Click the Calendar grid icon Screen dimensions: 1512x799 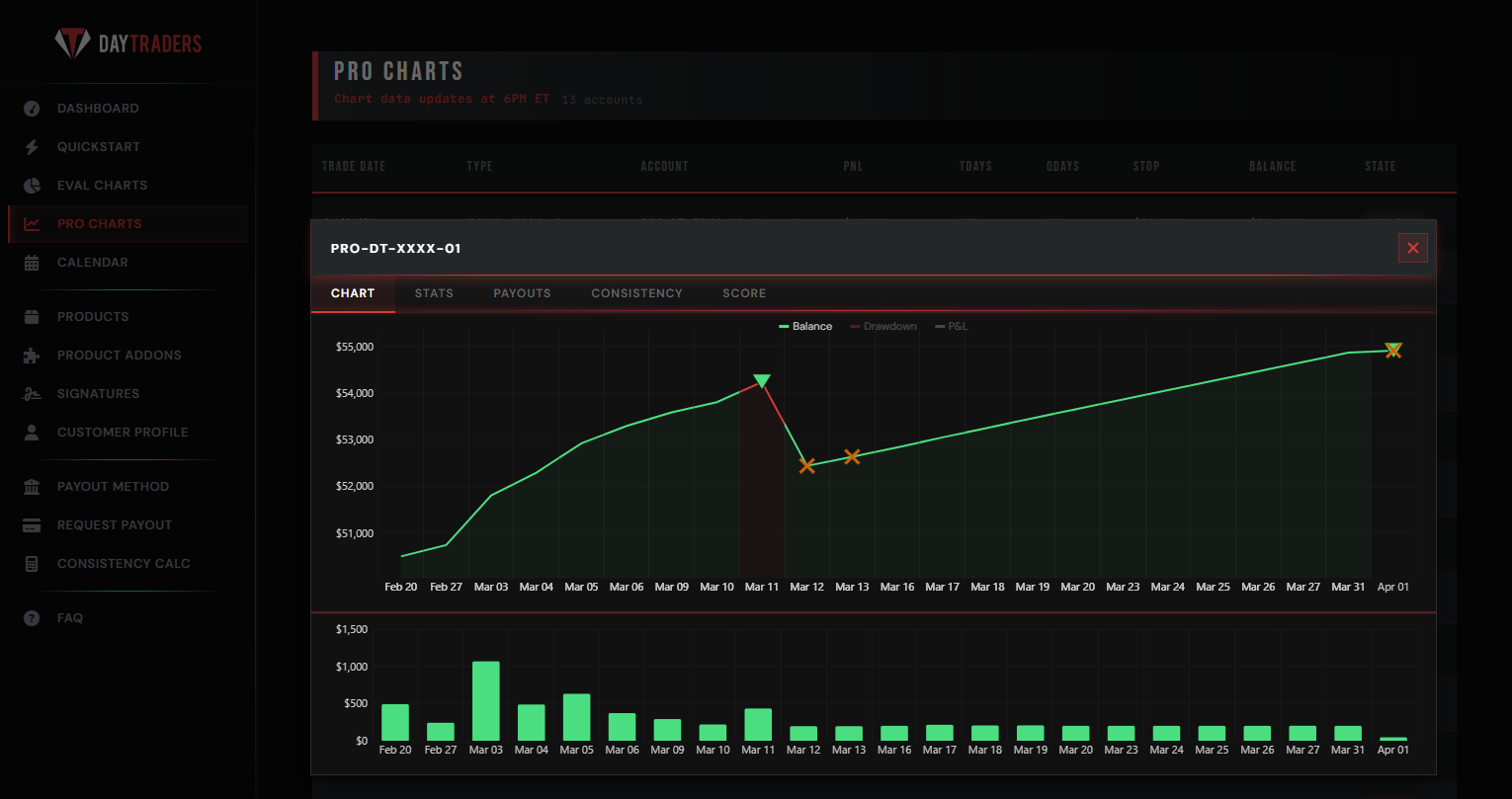(32, 263)
